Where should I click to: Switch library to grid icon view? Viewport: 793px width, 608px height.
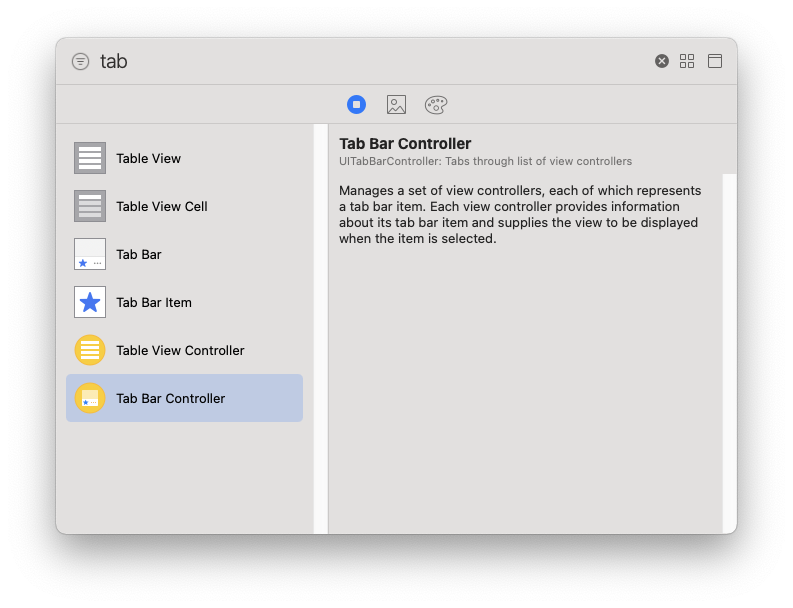(687, 61)
